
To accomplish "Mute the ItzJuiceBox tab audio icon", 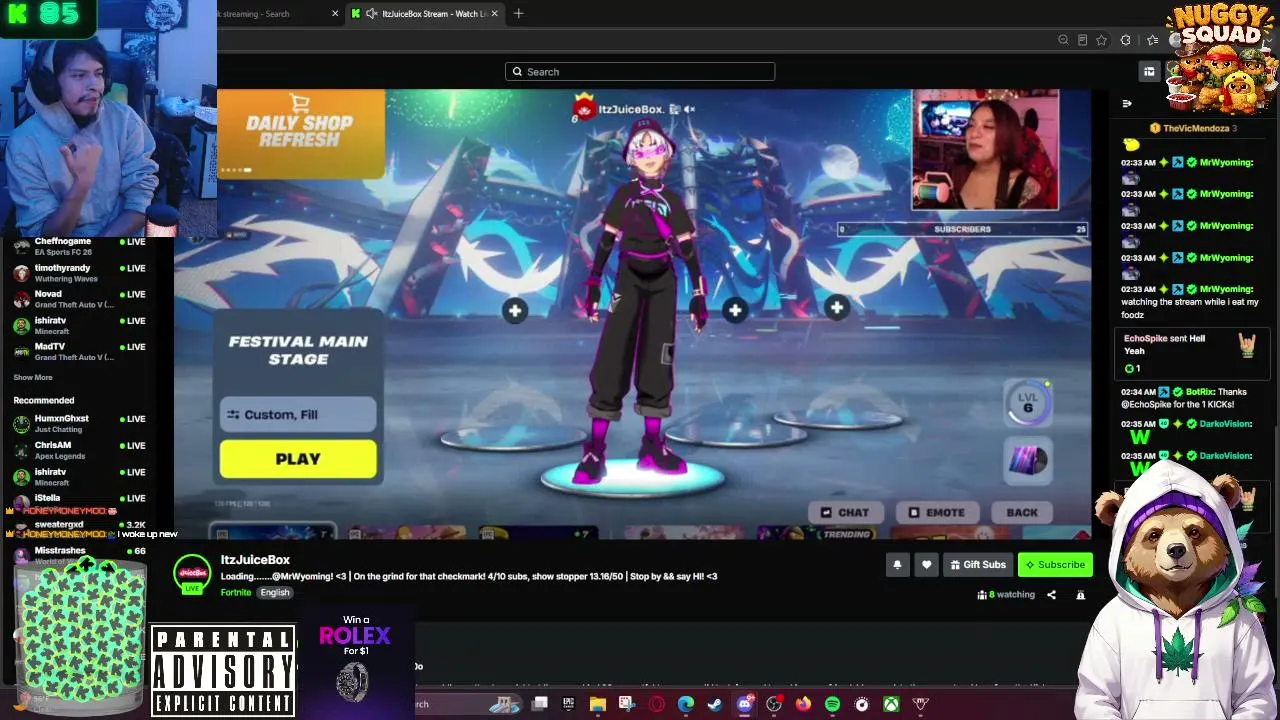I will [372, 14].
